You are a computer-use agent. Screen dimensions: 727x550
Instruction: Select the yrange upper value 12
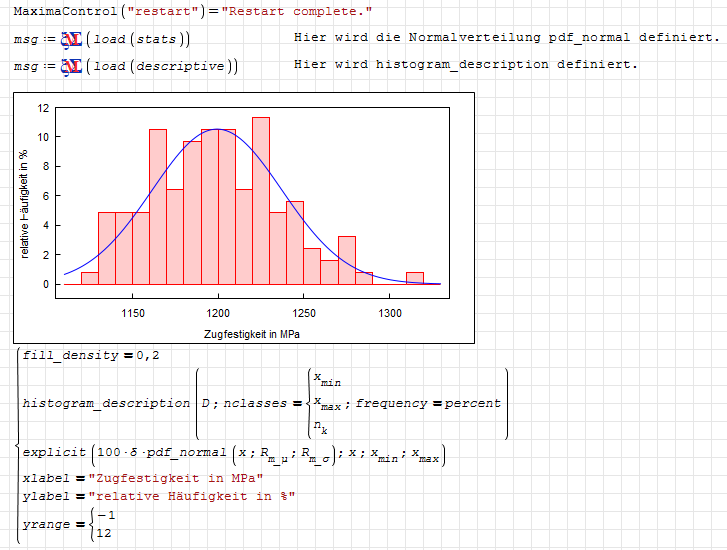(x=103, y=532)
